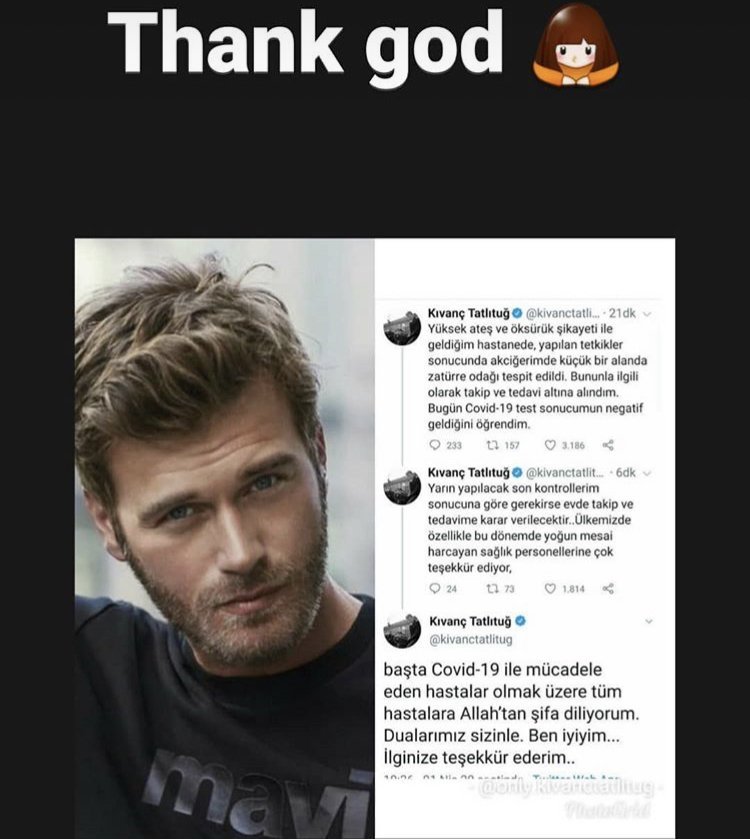The image size is (750, 839).
Task: Tap the share icon on the first tweet
Action: (608, 445)
